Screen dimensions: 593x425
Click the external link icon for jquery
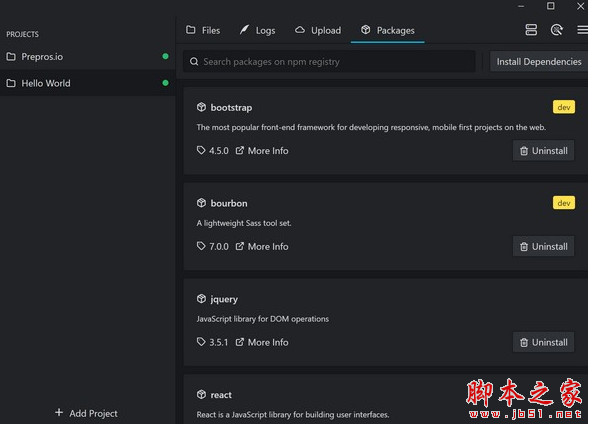[239, 342]
